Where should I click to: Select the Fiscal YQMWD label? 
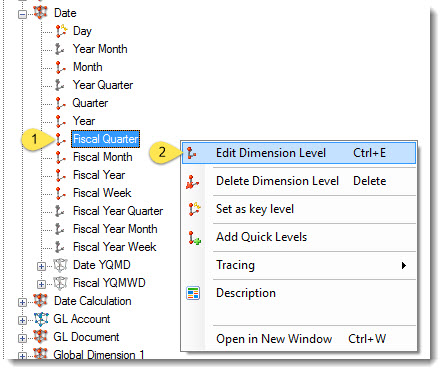coord(109,283)
